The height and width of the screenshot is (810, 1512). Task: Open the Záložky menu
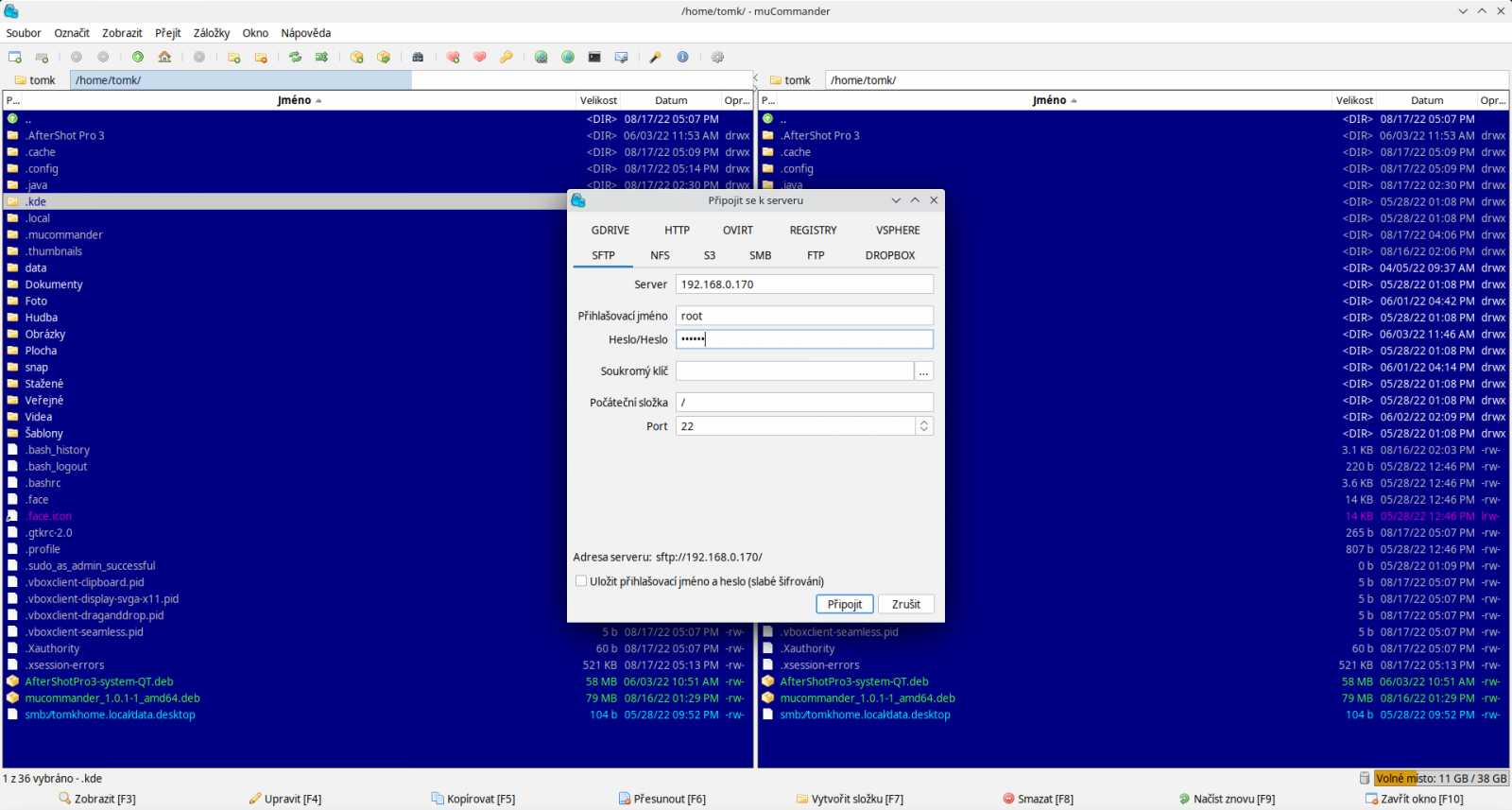212,33
